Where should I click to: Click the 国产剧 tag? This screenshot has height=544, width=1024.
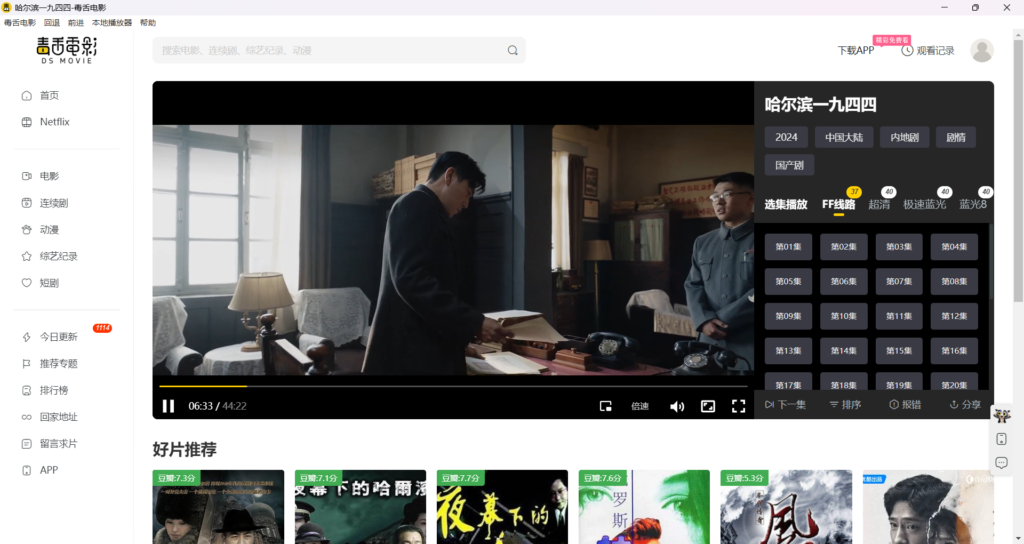coord(789,165)
